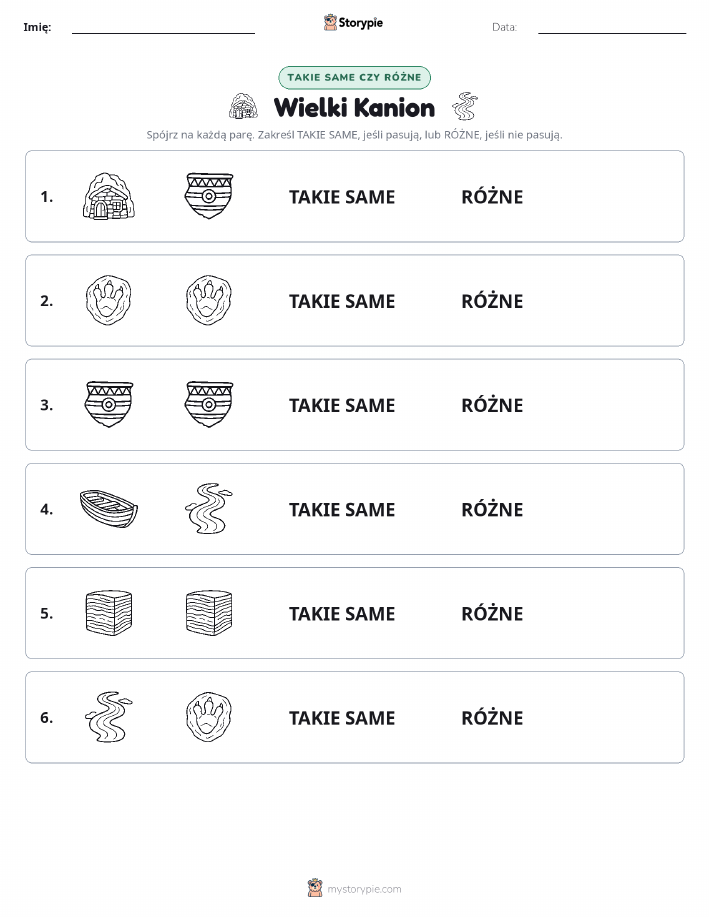709x917 pixels.
Task: Choose TAKIE SAME for row 2
Action: coord(342,301)
